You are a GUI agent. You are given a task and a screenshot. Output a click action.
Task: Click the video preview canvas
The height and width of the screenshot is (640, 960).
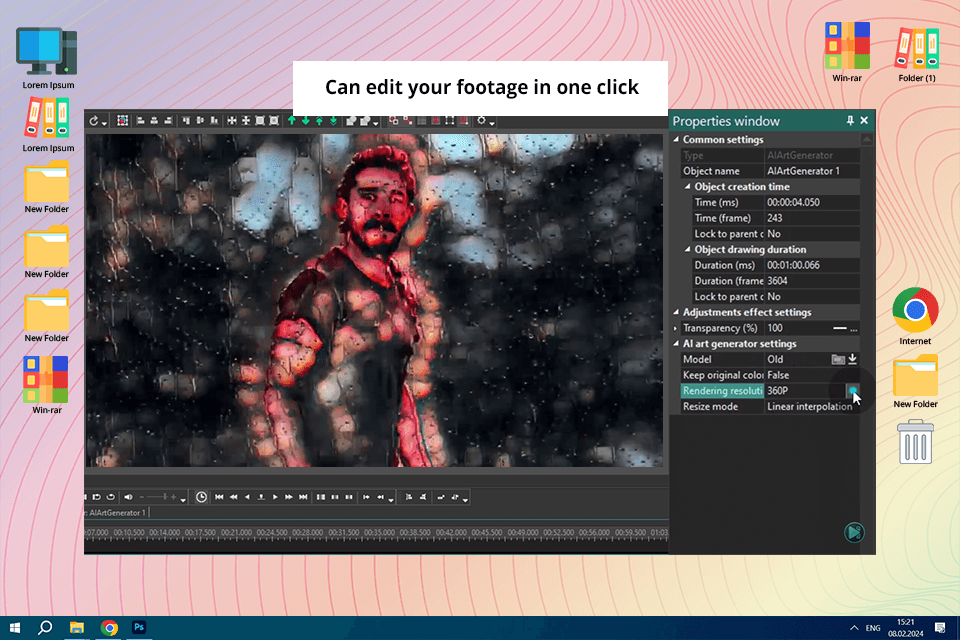[x=373, y=300]
